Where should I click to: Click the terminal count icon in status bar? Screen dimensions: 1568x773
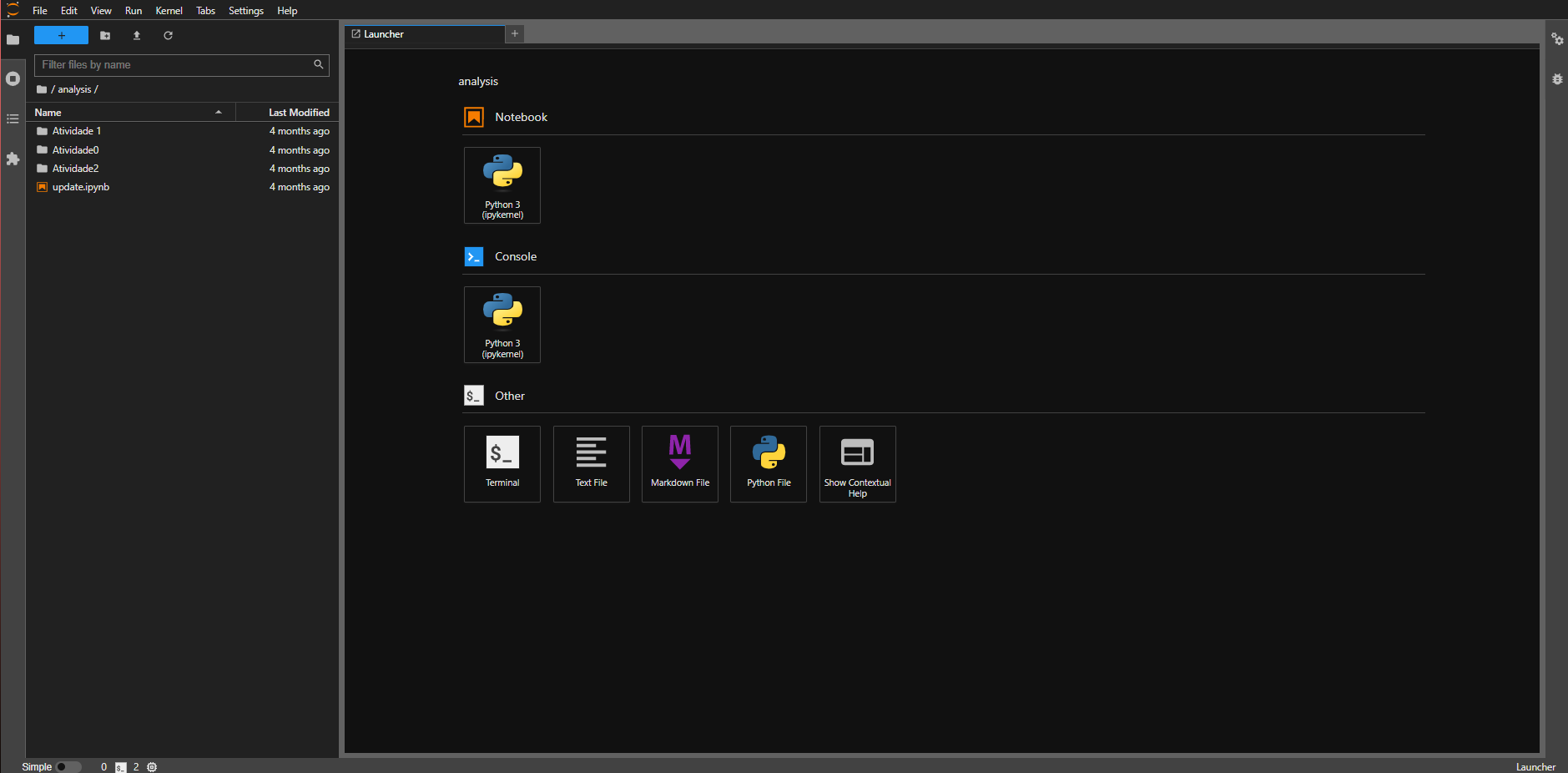click(x=121, y=767)
